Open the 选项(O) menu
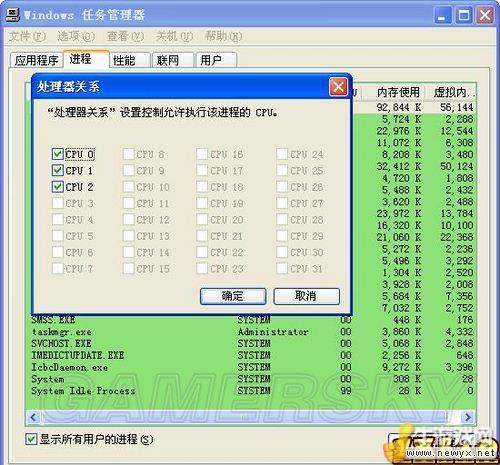The height and width of the screenshot is (465, 500). pyautogui.click(x=76, y=36)
